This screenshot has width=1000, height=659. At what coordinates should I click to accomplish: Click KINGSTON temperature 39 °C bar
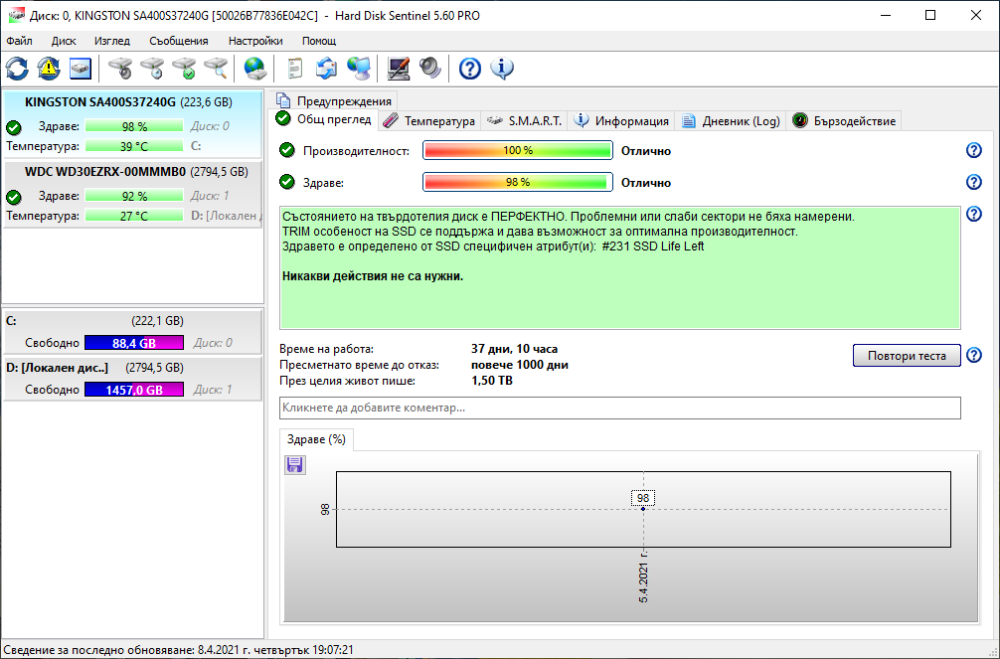point(134,146)
